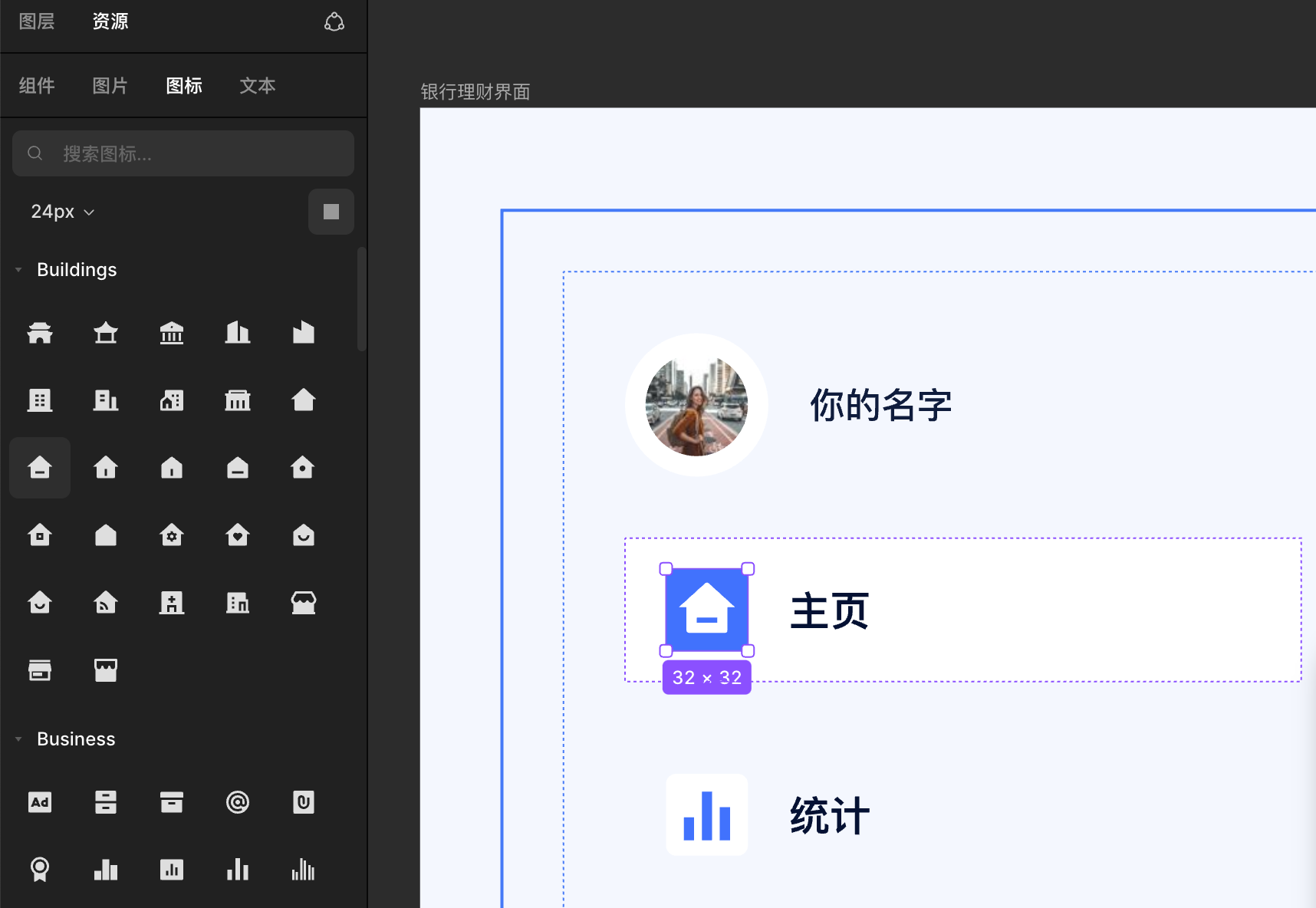This screenshot has width=1316, height=908.
Task: Select the Ad advertisement icon
Action: 40,802
